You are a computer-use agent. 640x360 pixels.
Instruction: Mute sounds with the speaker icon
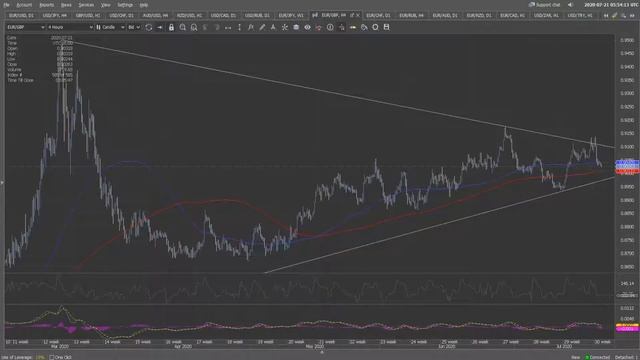point(570,5)
